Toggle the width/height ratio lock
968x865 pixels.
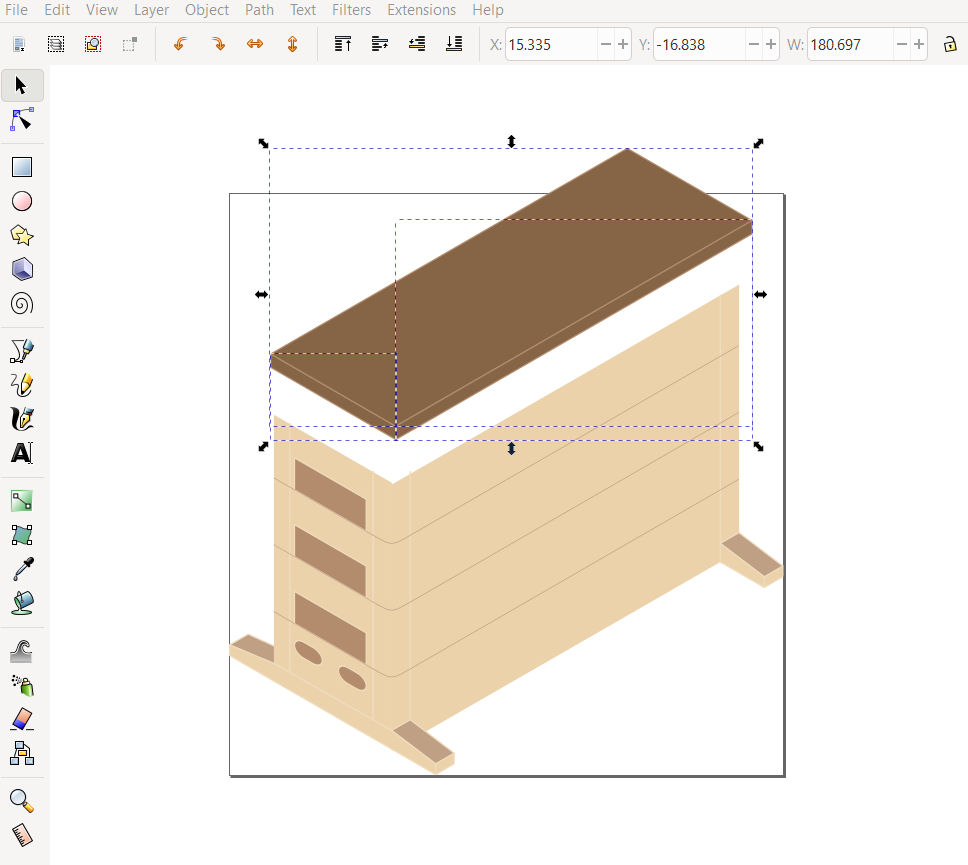pyautogui.click(x=949, y=44)
